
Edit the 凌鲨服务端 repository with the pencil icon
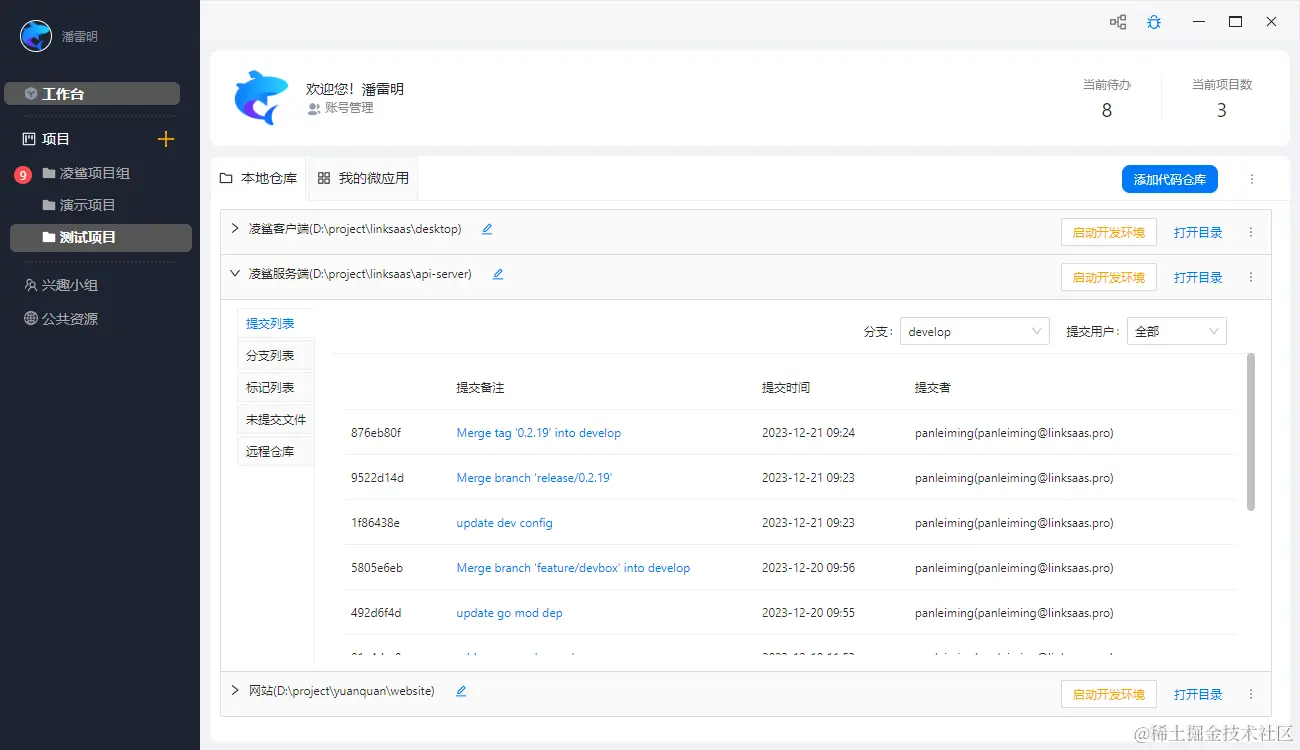[498, 274]
